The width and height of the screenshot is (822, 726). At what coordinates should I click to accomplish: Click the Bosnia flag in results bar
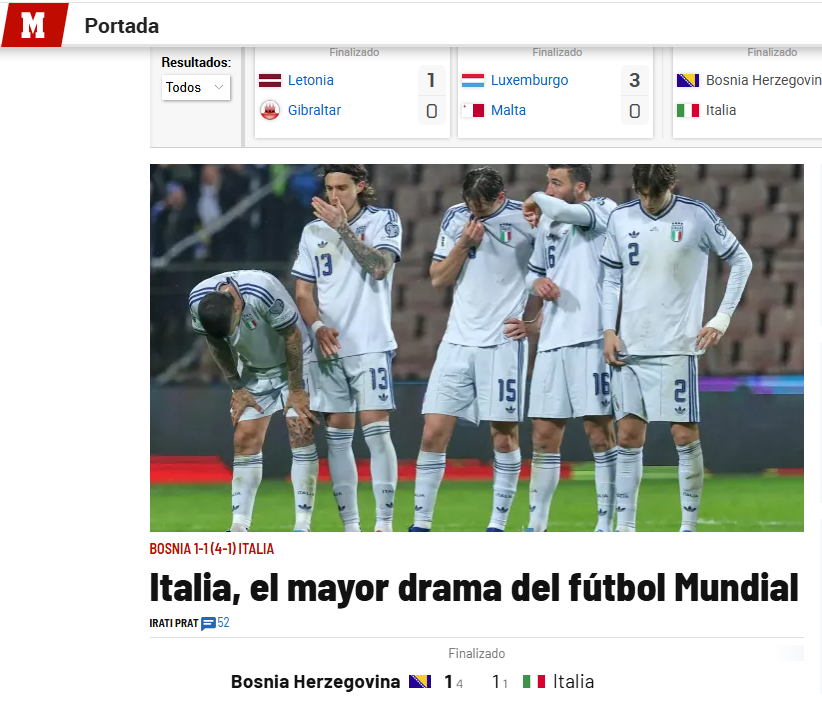point(688,80)
